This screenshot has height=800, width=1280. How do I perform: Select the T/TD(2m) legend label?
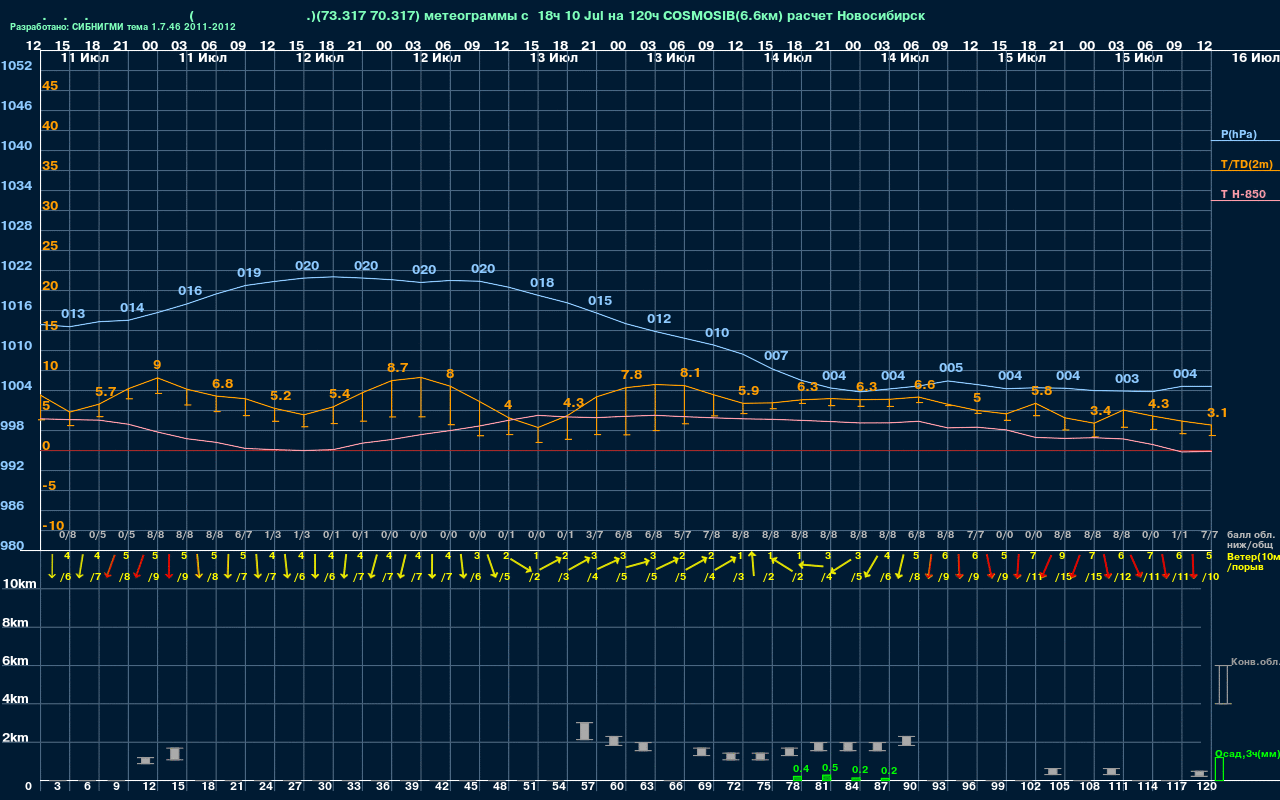coord(1246,164)
